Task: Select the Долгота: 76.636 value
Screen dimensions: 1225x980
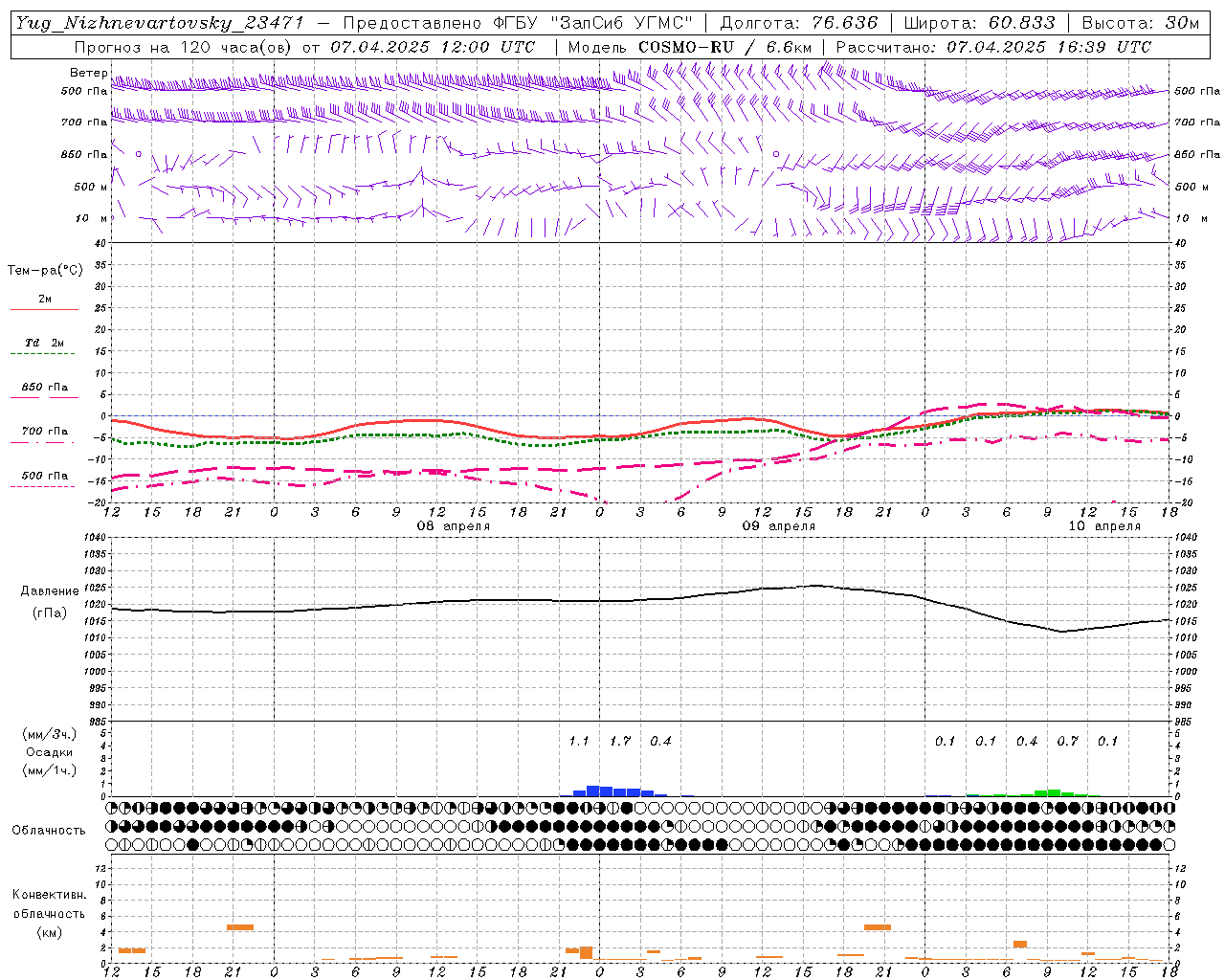Action: click(799, 23)
